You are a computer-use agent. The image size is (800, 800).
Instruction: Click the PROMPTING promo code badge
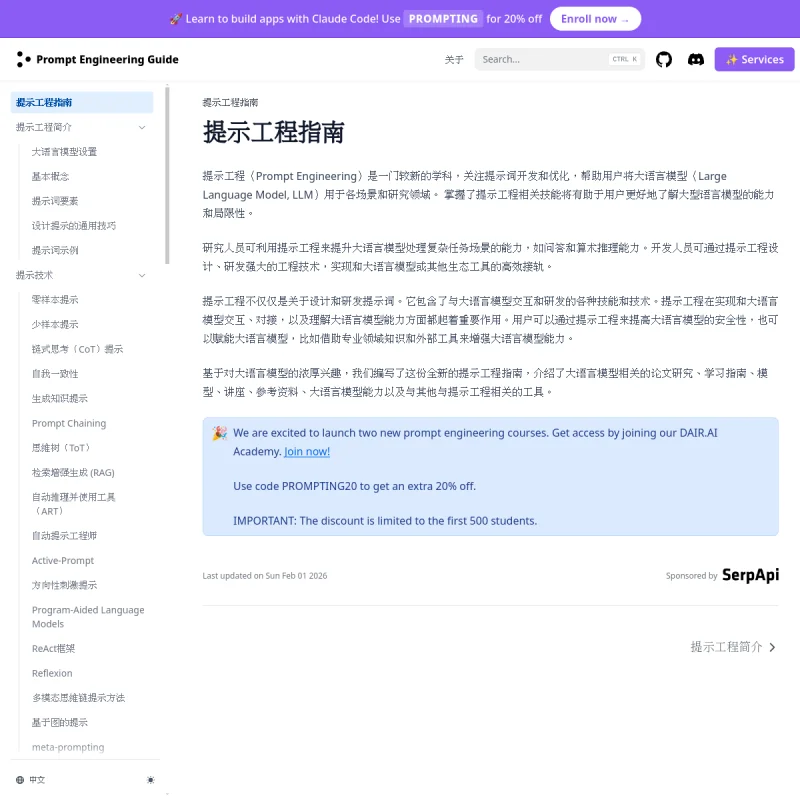(x=443, y=19)
